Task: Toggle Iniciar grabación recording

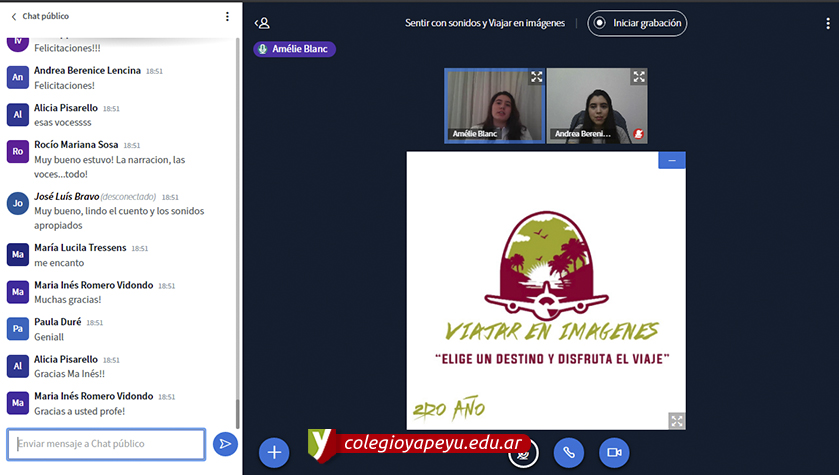Action: (x=638, y=22)
